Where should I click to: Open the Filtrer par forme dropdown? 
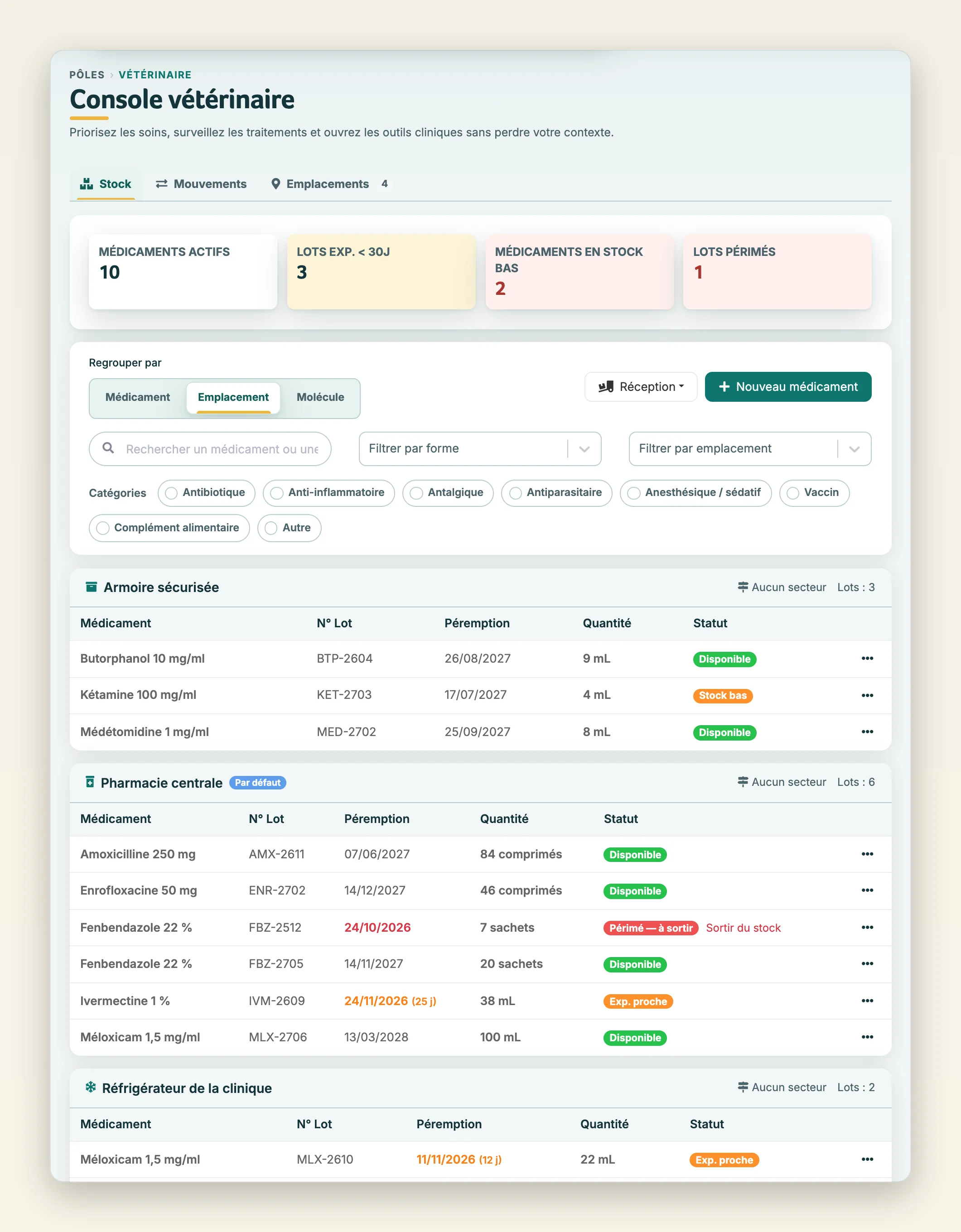(x=480, y=448)
